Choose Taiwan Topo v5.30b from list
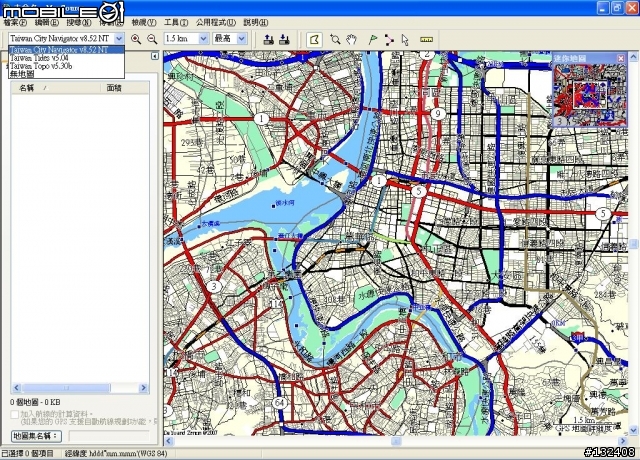 pyautogui.click(x=66, y=66)
